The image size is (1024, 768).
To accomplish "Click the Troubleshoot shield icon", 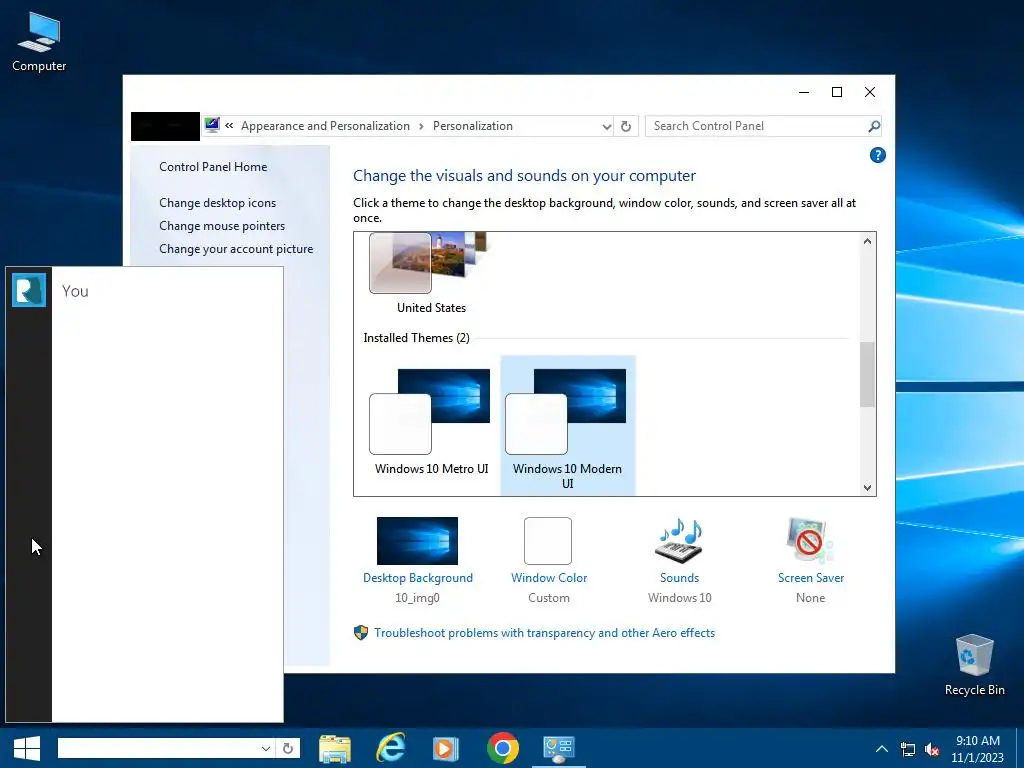I will tap(360, 632).
